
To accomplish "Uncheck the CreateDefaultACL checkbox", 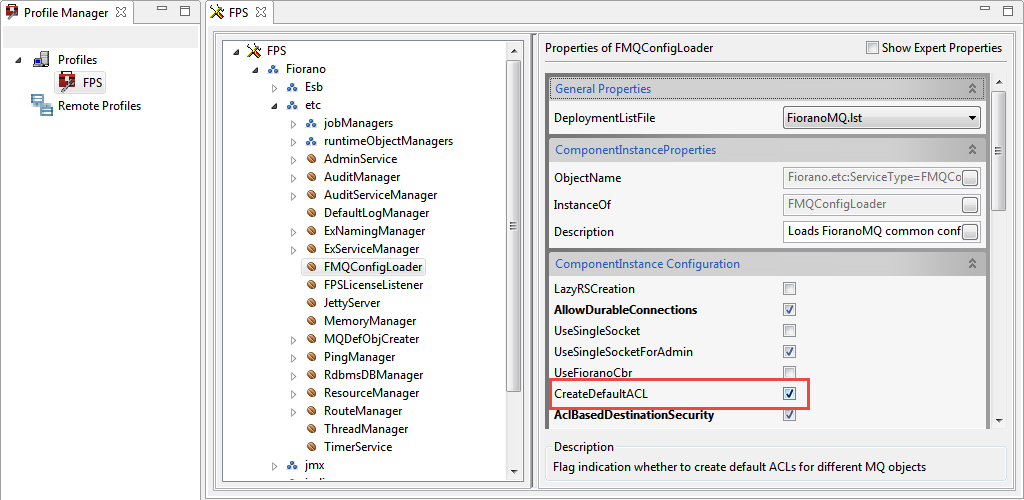I will click(x=789, y=394).
